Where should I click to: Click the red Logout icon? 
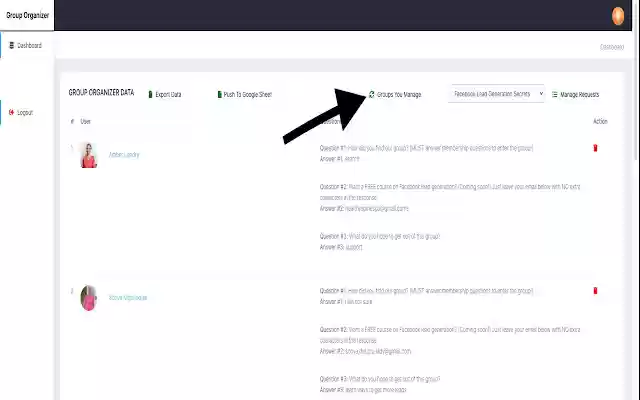11,112
